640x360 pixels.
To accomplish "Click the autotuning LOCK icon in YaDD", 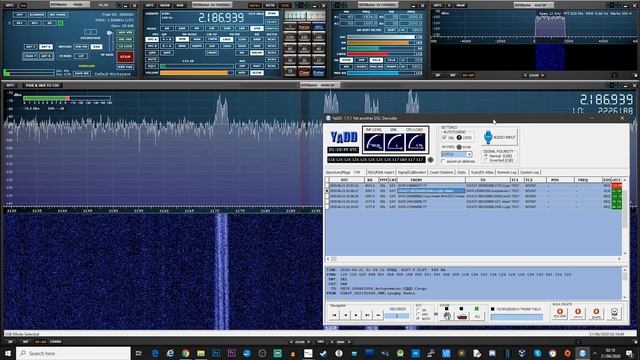I will point(459,138).
